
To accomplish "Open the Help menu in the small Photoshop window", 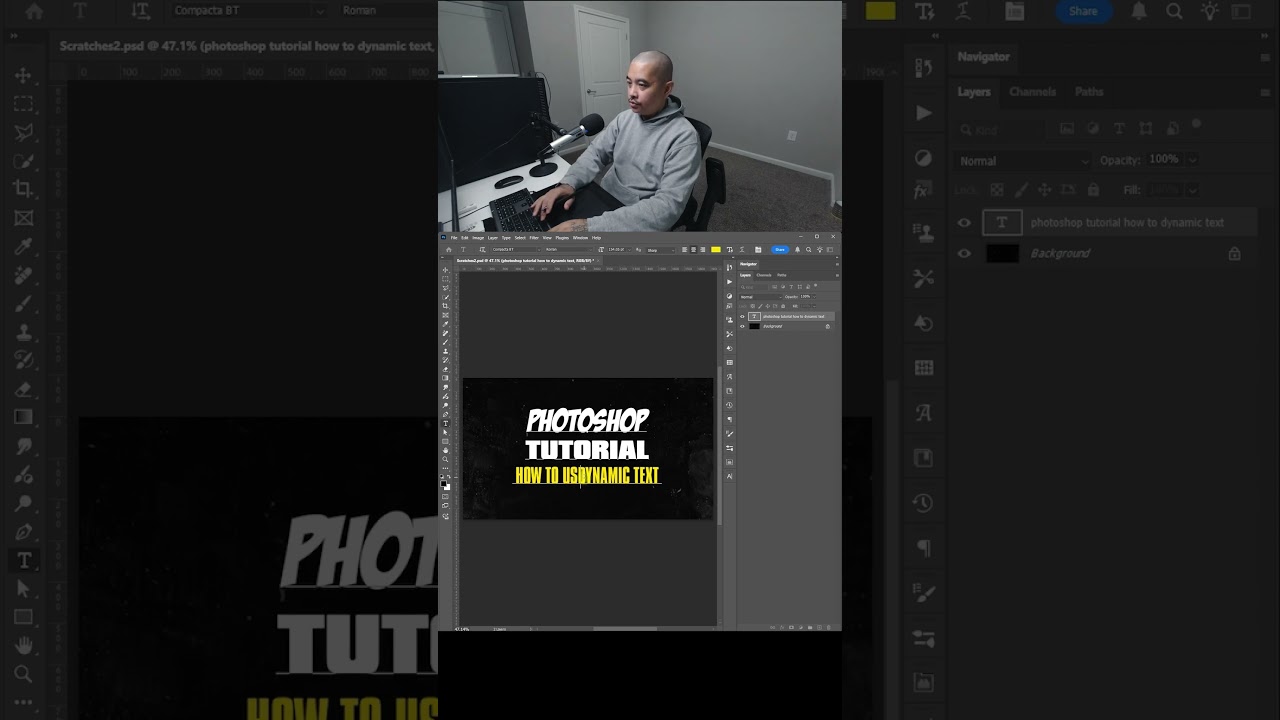I will (596, 238).
